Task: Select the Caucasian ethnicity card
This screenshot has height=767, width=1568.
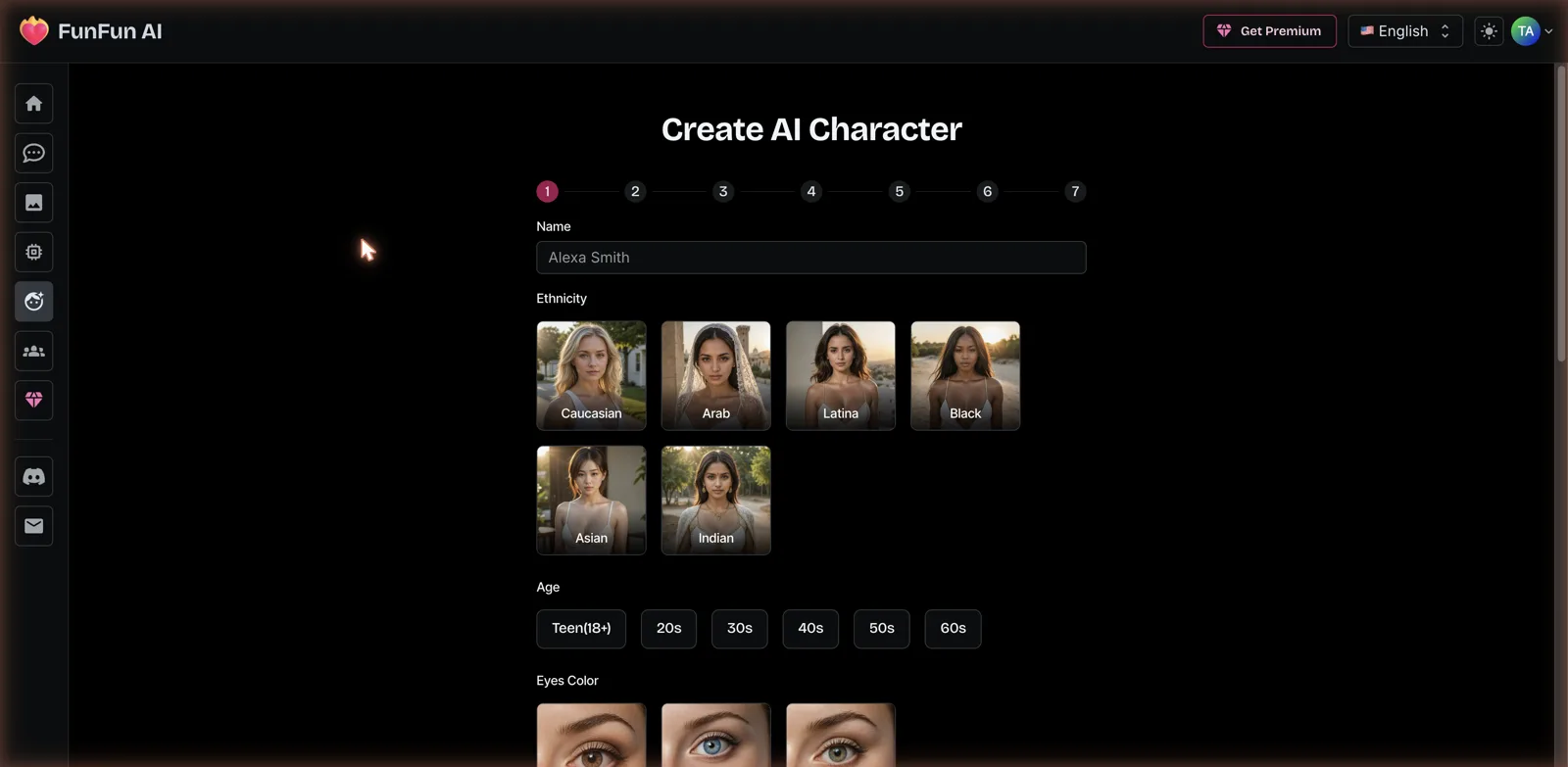Action: coord(591,376)
